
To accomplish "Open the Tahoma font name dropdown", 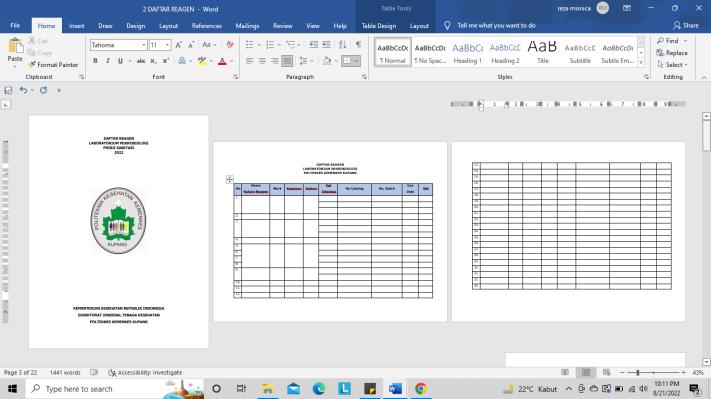I will pos(144,45).
